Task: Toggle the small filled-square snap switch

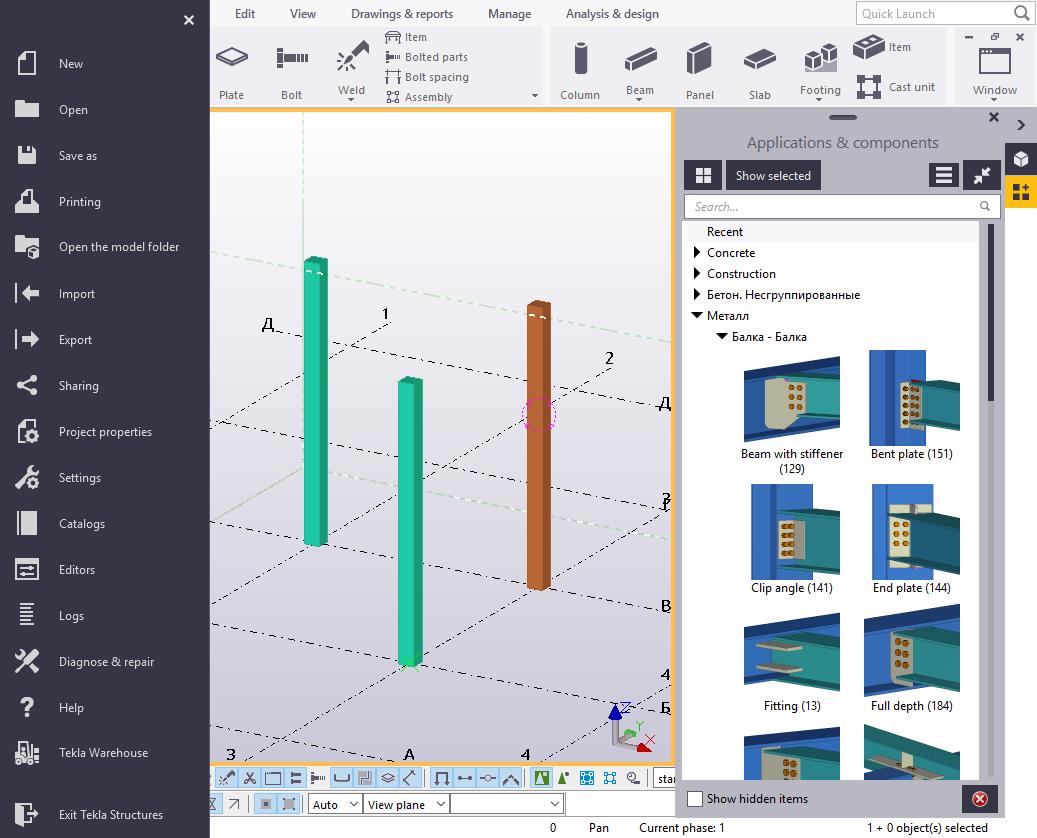Action: tap(266, 804)
